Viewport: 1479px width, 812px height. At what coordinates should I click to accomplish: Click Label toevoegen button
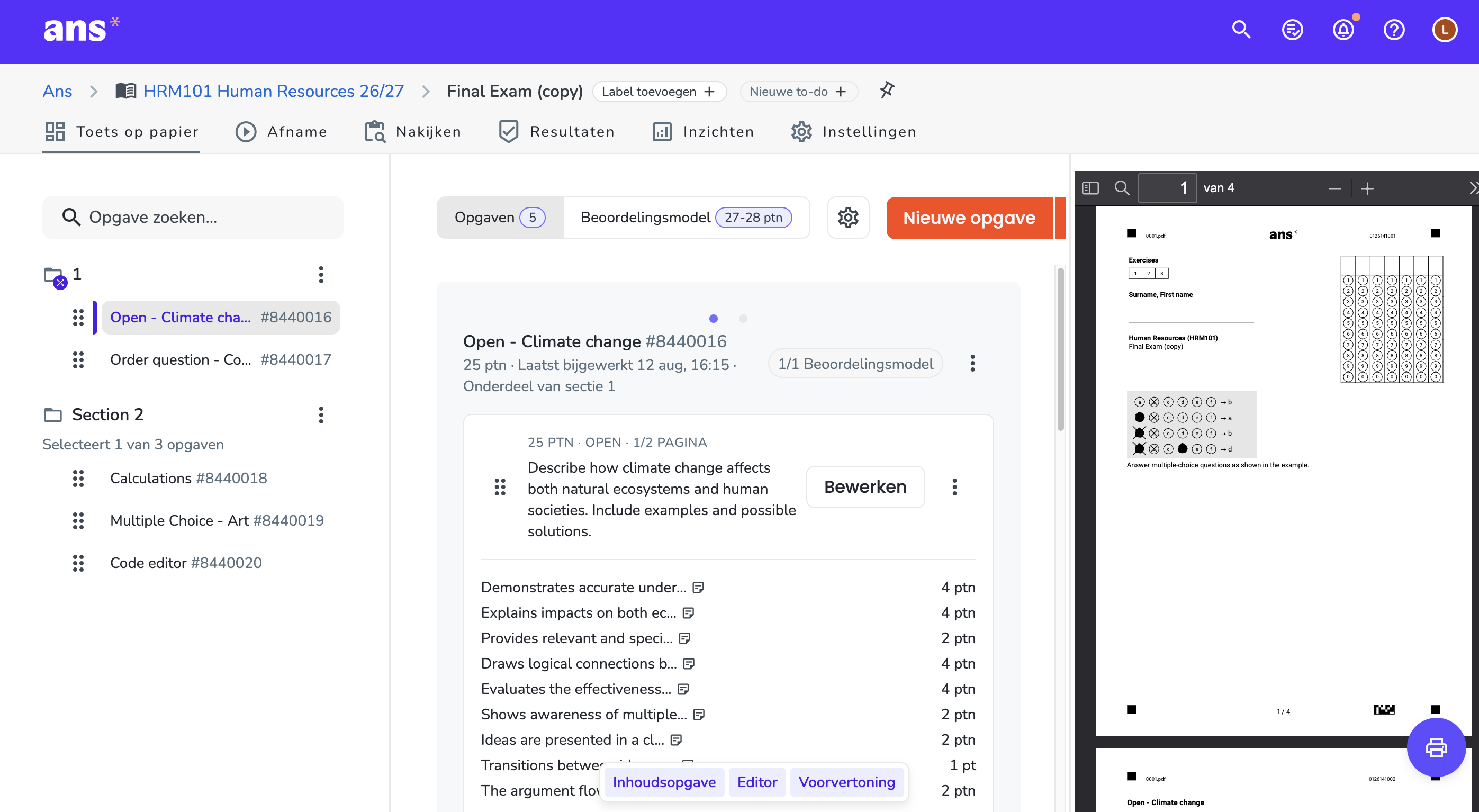pos(659,92)
